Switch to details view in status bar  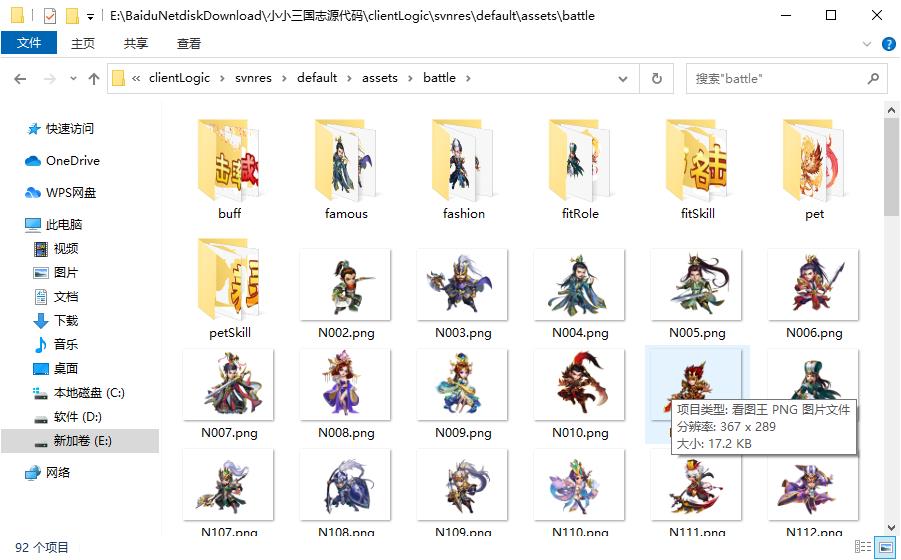pos(862,547)
